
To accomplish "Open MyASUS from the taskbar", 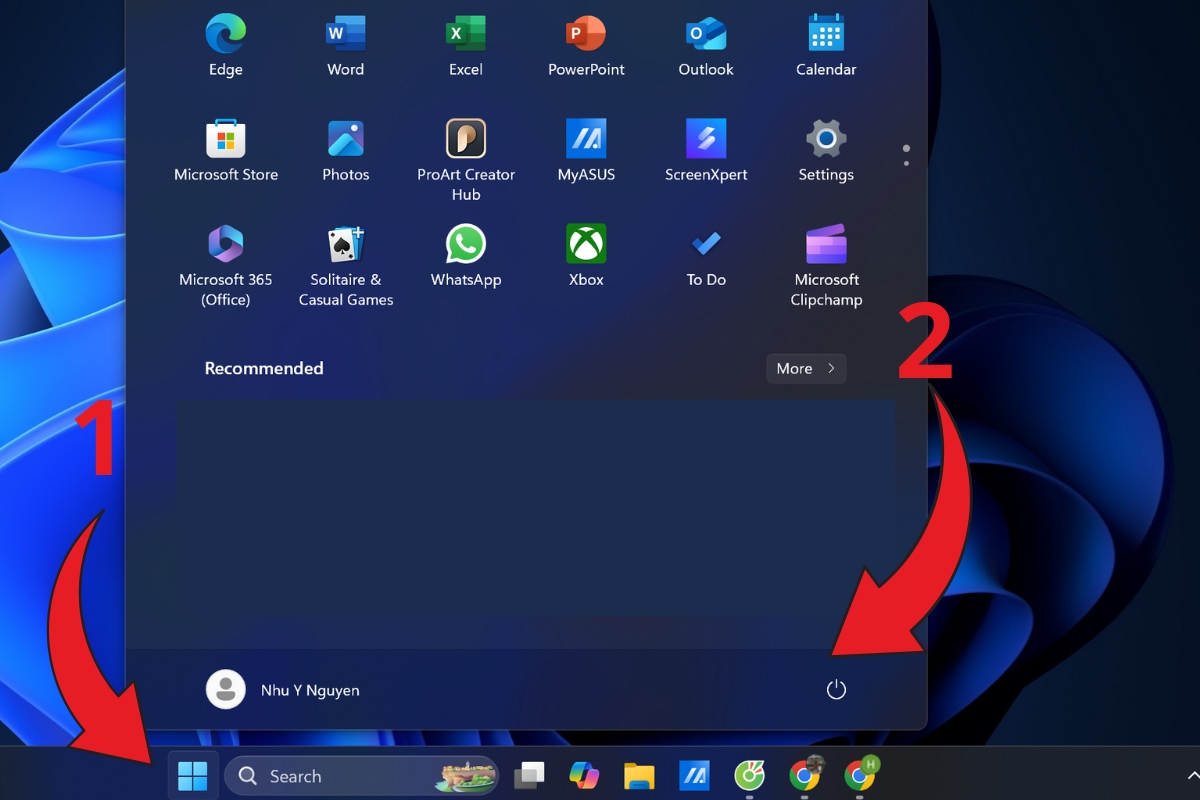I will click(694, 775).
